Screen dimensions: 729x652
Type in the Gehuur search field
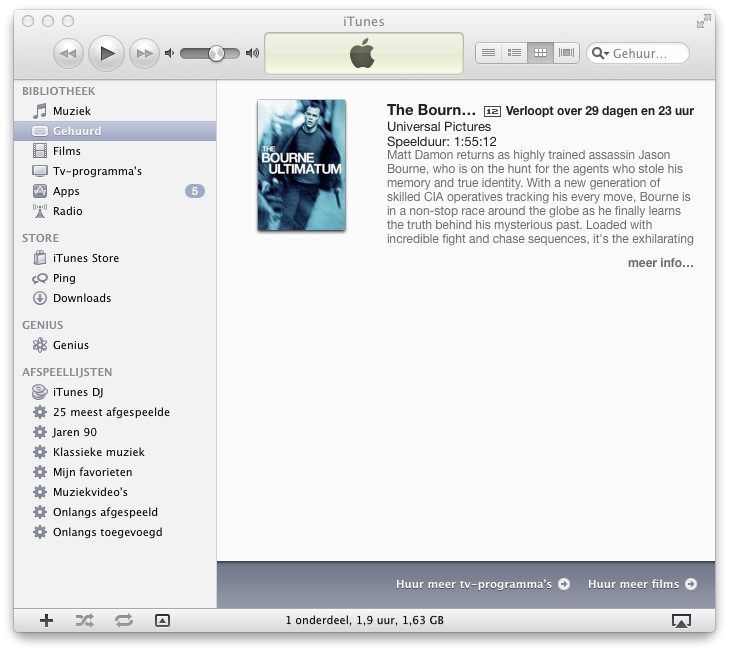click(645, 53)
